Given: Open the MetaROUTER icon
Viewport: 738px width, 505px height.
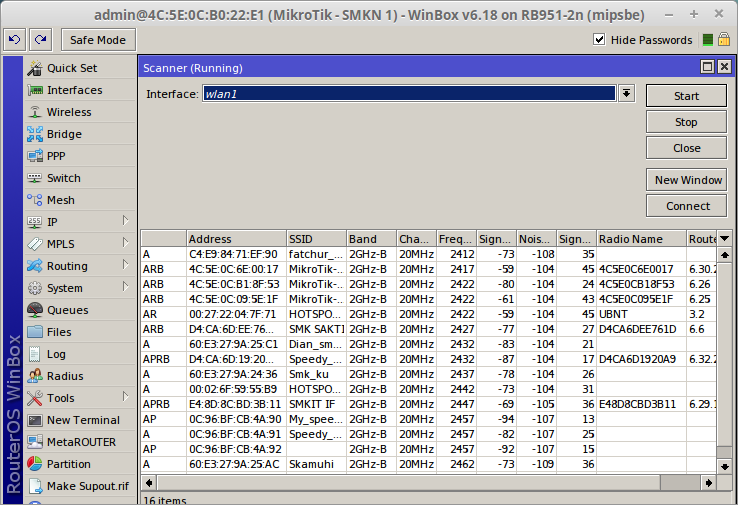Looking at the screenshot, I should click(x=35, y=442).
